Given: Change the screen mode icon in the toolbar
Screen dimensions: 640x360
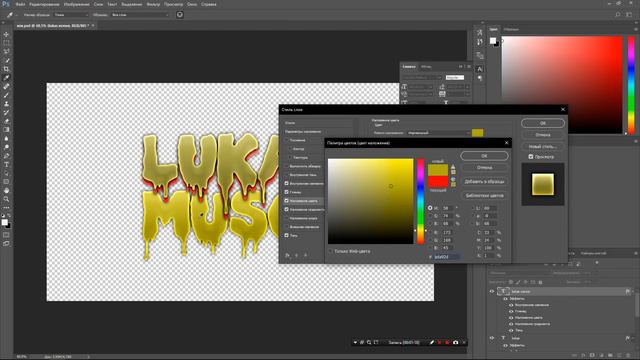Looking at the screenshot, I should 6,244.
